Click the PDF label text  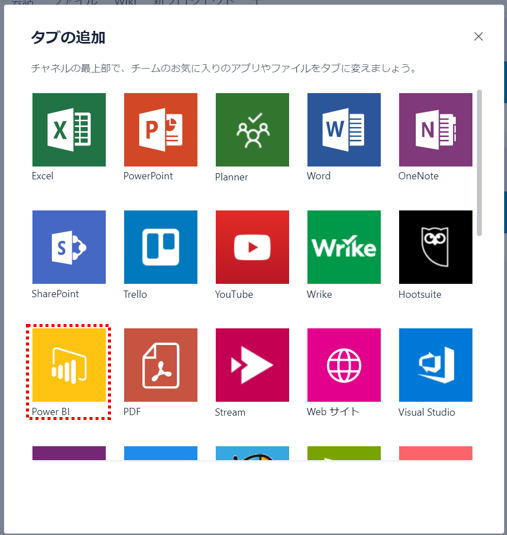pyautogui.click(x=132, y=411)
